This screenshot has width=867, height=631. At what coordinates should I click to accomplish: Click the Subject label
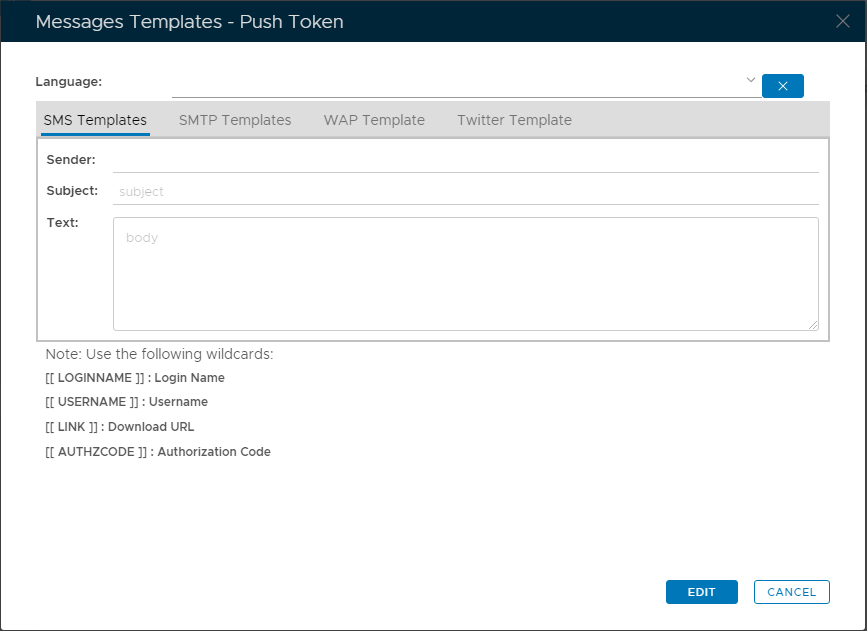[x=72, y=190]
